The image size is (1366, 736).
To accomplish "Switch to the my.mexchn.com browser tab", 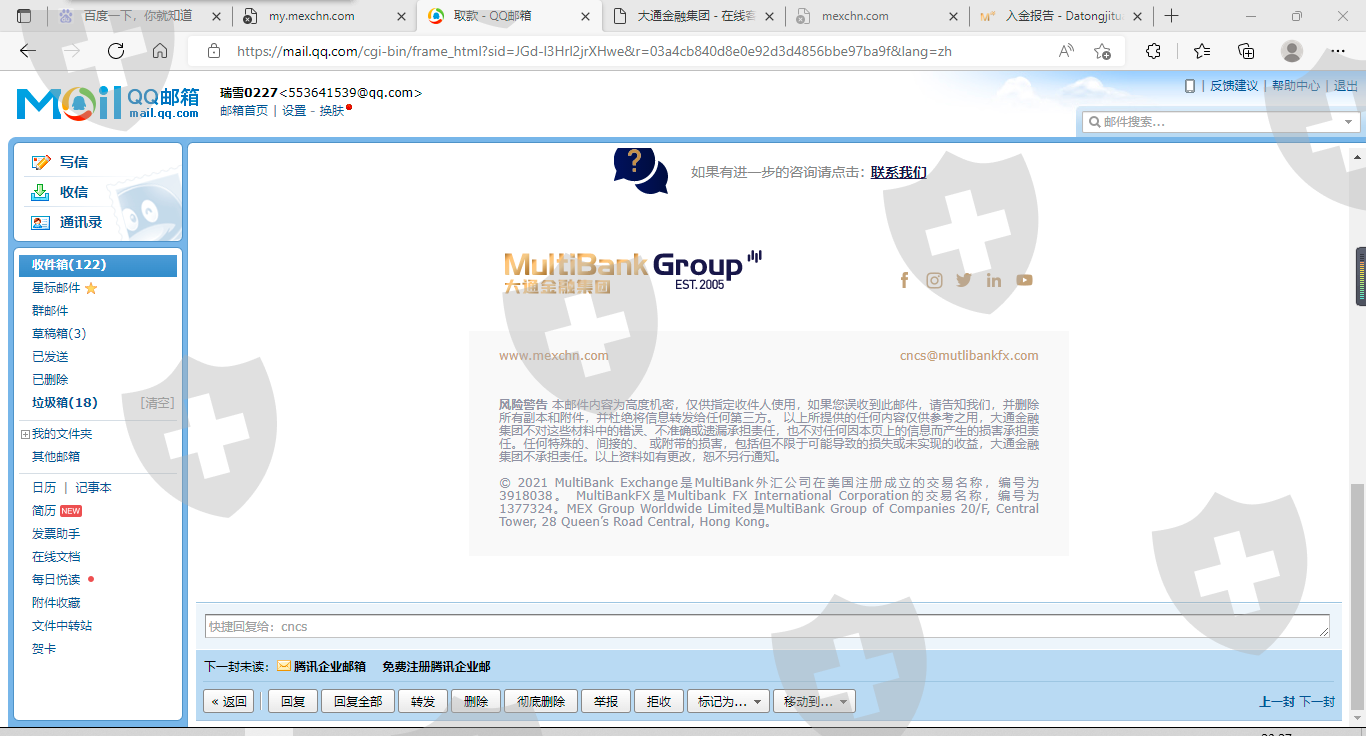I will click(326, 16).
